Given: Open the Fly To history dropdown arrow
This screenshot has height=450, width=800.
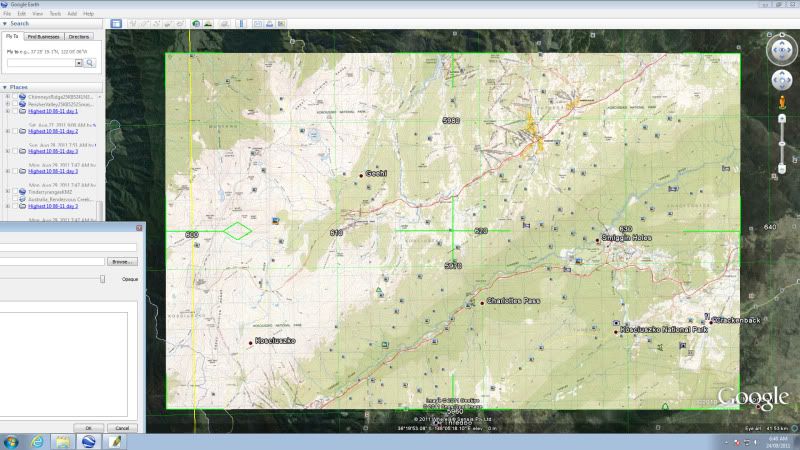Looking at the screenshot, I should pyautogui.click(x=79, y=63).
